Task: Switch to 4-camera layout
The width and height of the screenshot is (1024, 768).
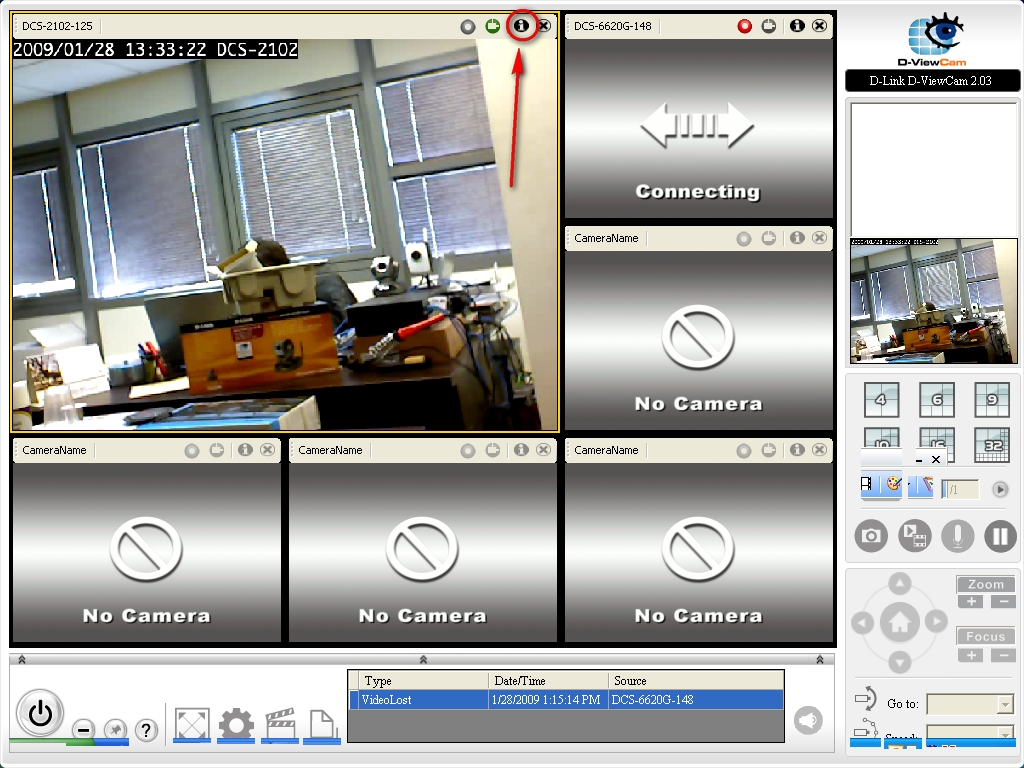Action: click(x=881, y=400)
